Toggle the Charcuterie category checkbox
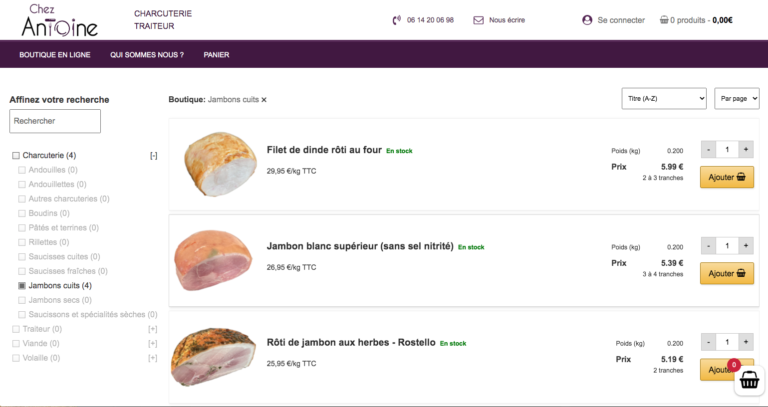This screenshot has height=407, width=768. pyautogui.click(x=16, y=155)
